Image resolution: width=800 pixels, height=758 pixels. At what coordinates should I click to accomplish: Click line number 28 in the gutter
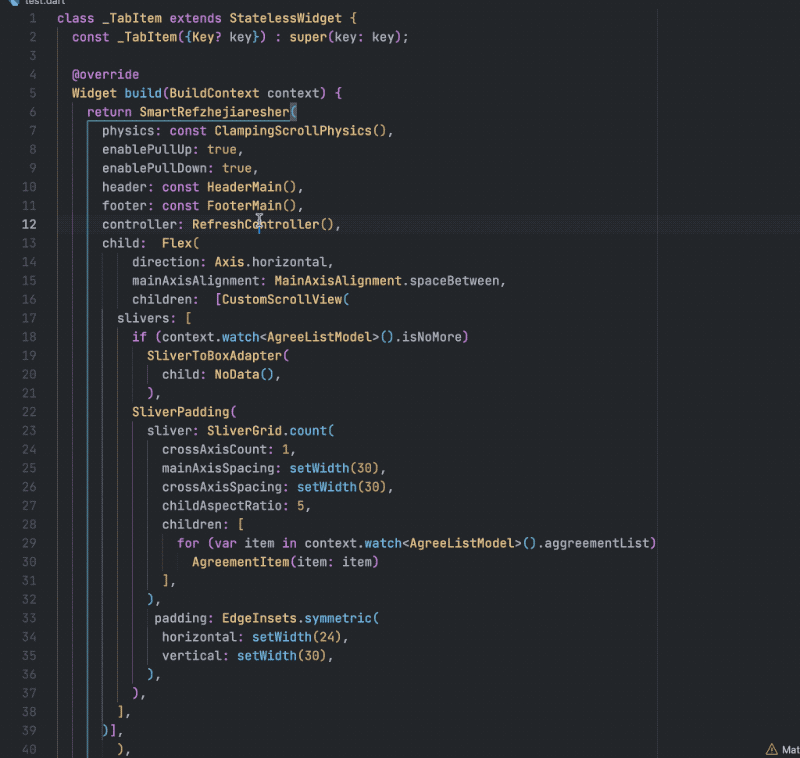point(29,524)
